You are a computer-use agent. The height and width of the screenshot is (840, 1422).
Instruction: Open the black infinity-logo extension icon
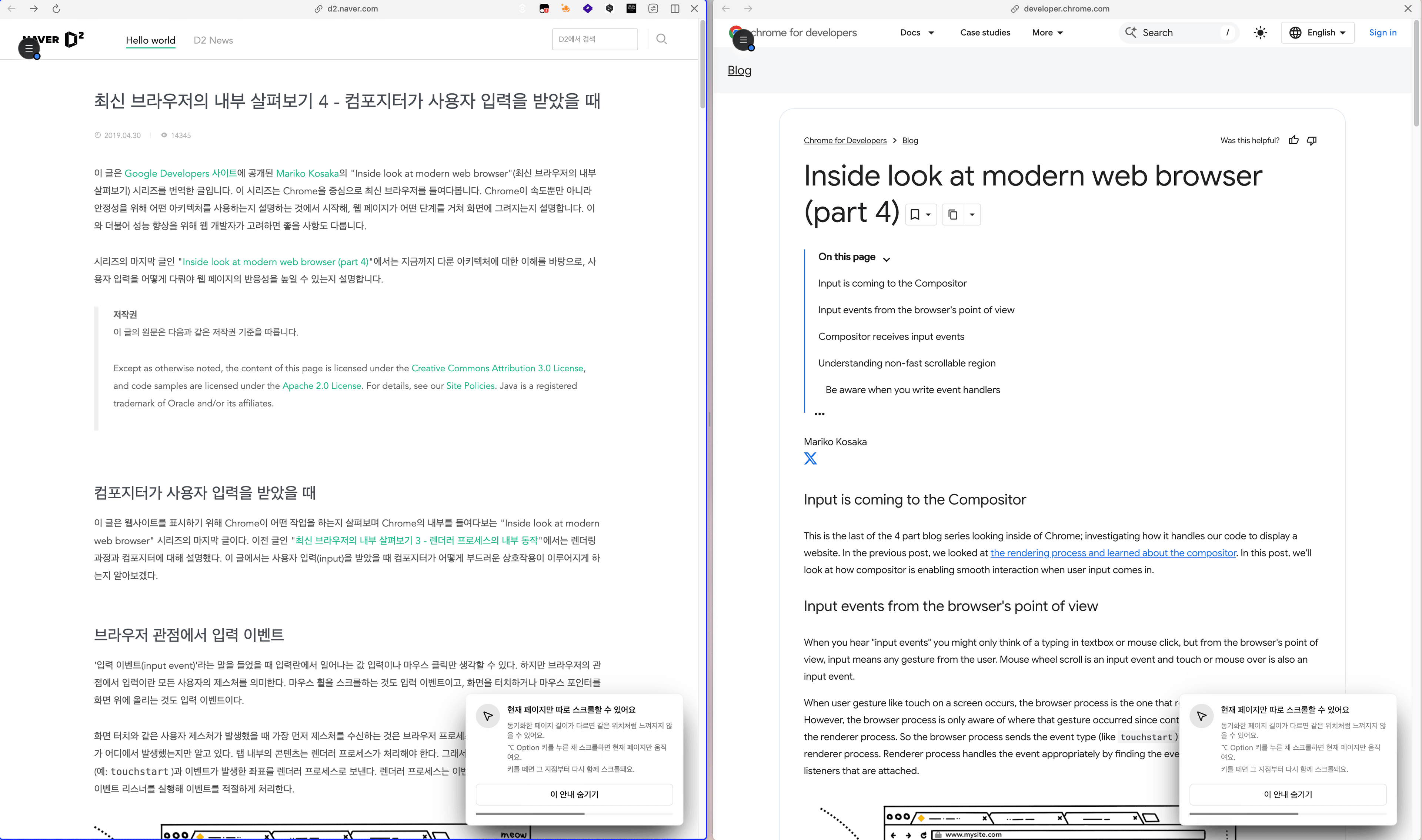click(631, 9)
